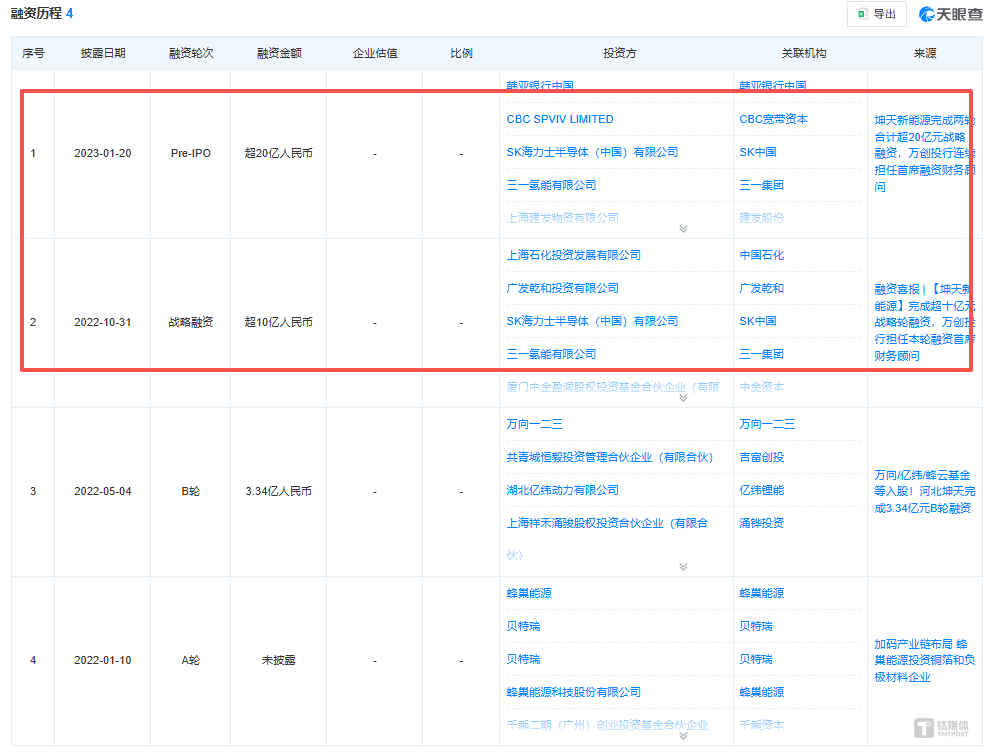Expand investor list for row 1
The height and width of the screenshot is (756, 994).
coord(683,229)
